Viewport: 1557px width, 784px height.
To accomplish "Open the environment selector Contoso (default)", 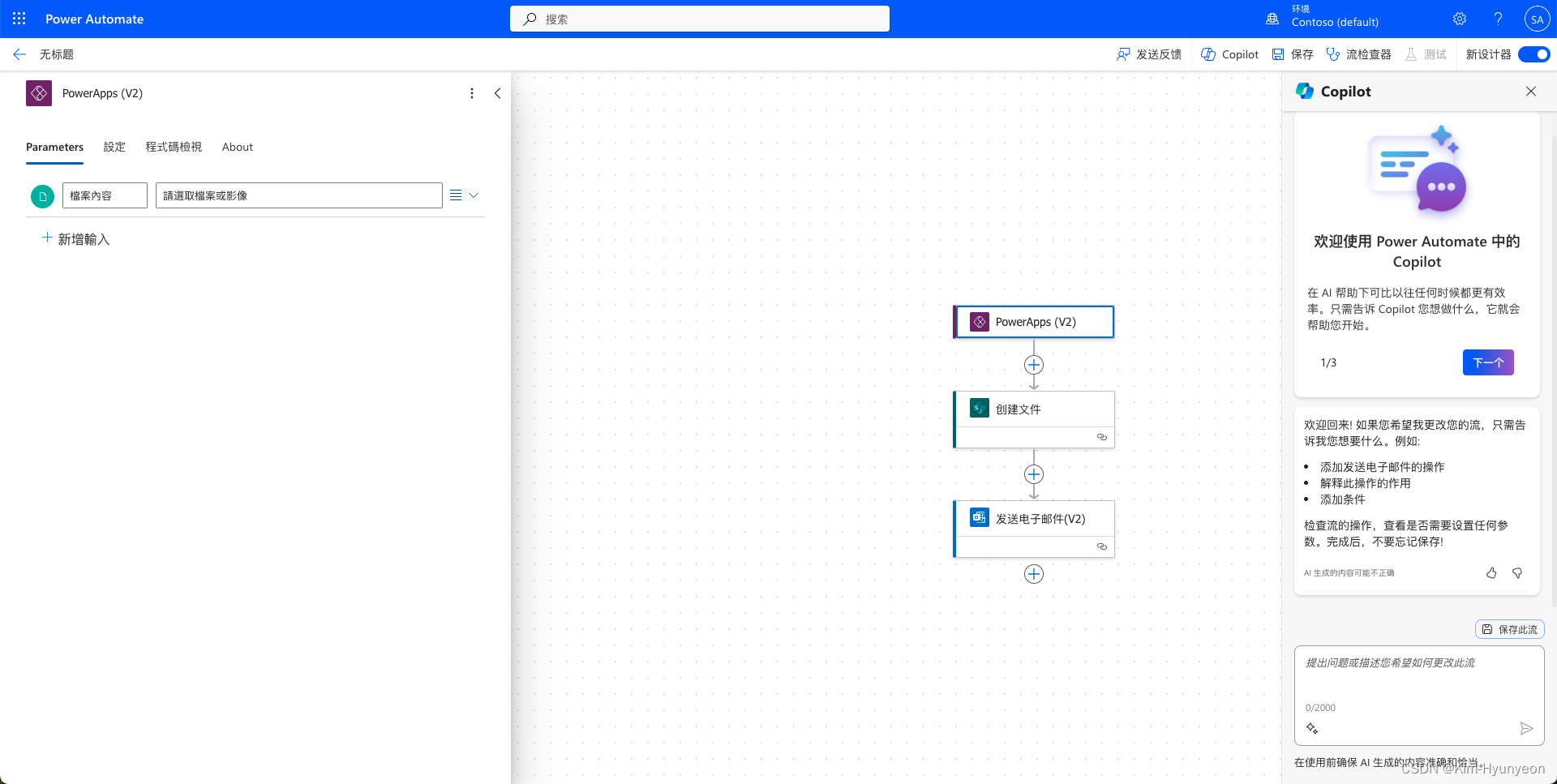I will [x=1322, y=16].
